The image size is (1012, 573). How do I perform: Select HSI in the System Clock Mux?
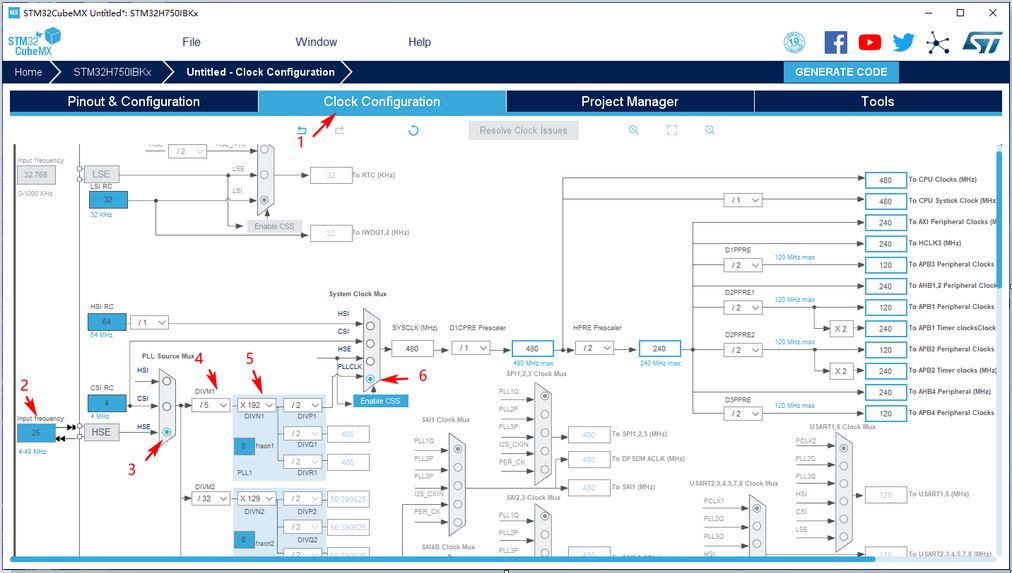click(370, 321)
